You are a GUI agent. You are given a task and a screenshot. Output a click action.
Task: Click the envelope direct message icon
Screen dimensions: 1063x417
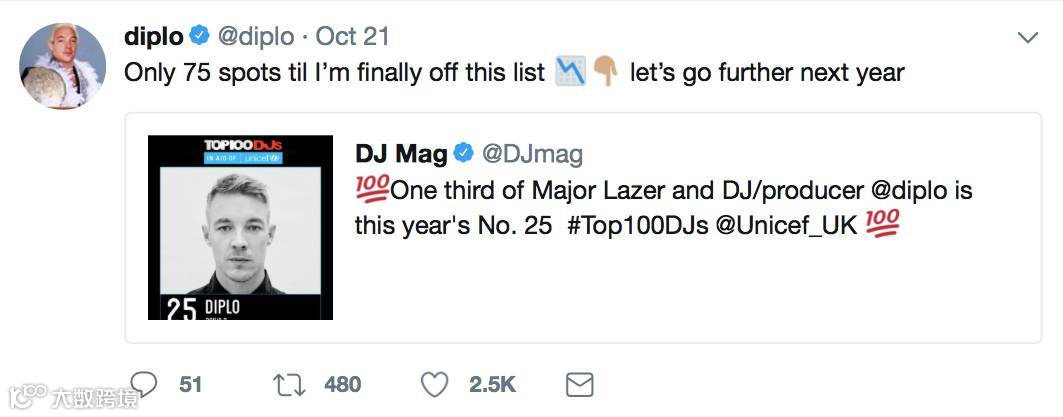coord(579,384)
